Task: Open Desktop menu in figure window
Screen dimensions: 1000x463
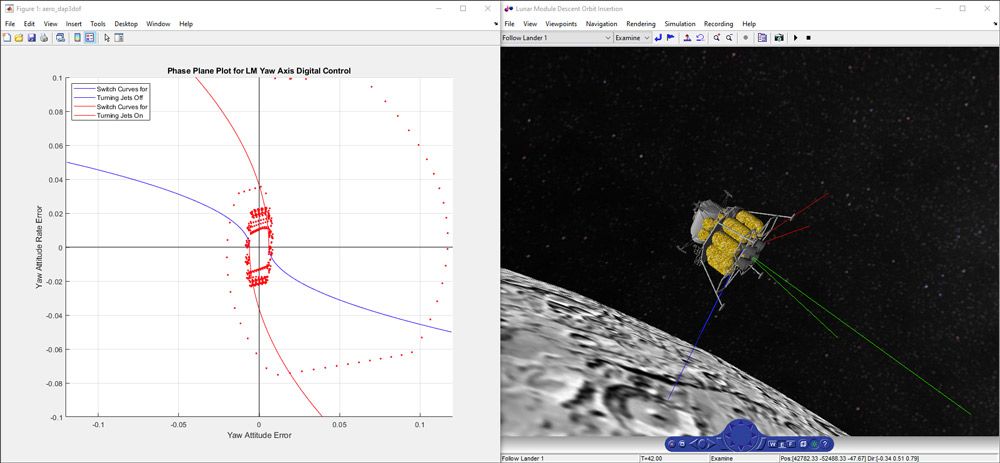Action: tap(126, 24)
